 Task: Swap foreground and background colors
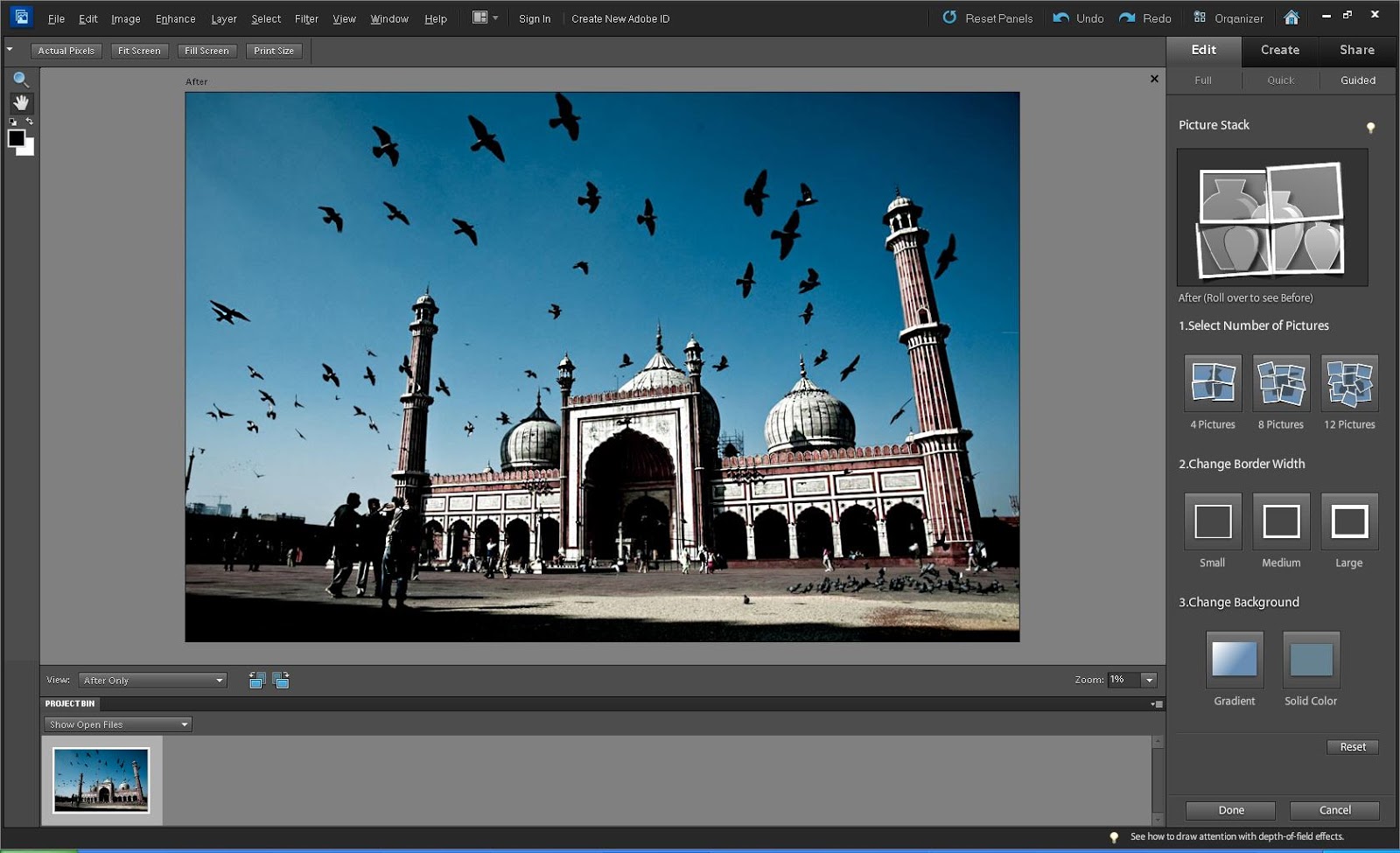28,121
